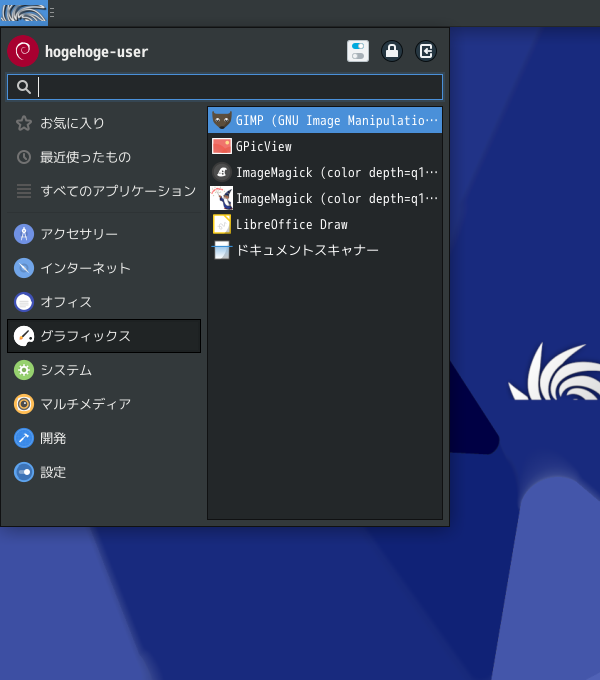Open the 設定 settings category
This screenshot has height=680, width=600.
click(x=104, y=472)
